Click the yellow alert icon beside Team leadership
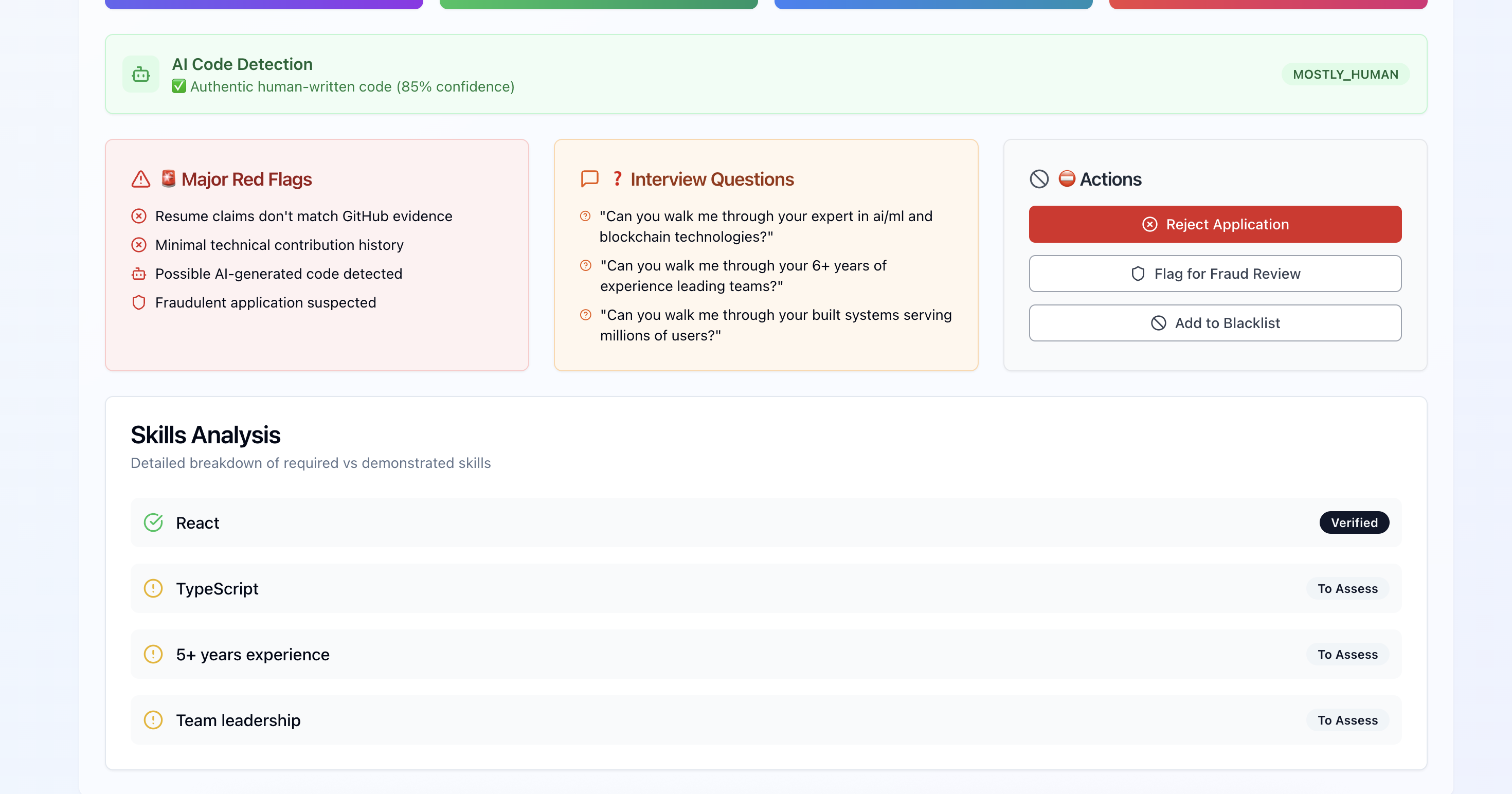The width and height of the screenshot is (1512, 794). click(x=153, y=719)
